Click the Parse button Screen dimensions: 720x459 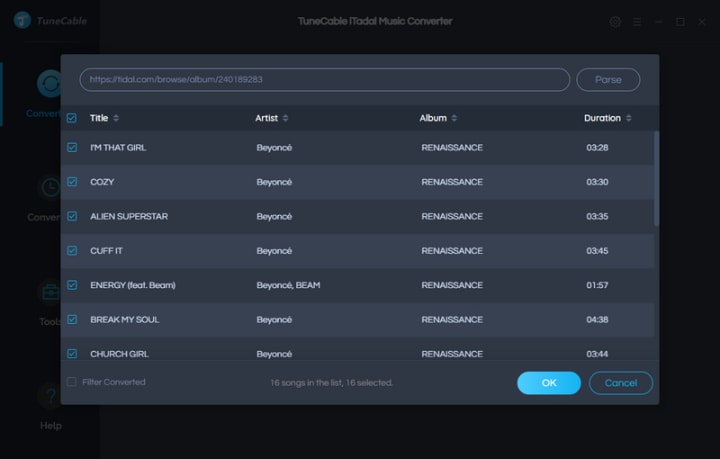tap(608, 80)
